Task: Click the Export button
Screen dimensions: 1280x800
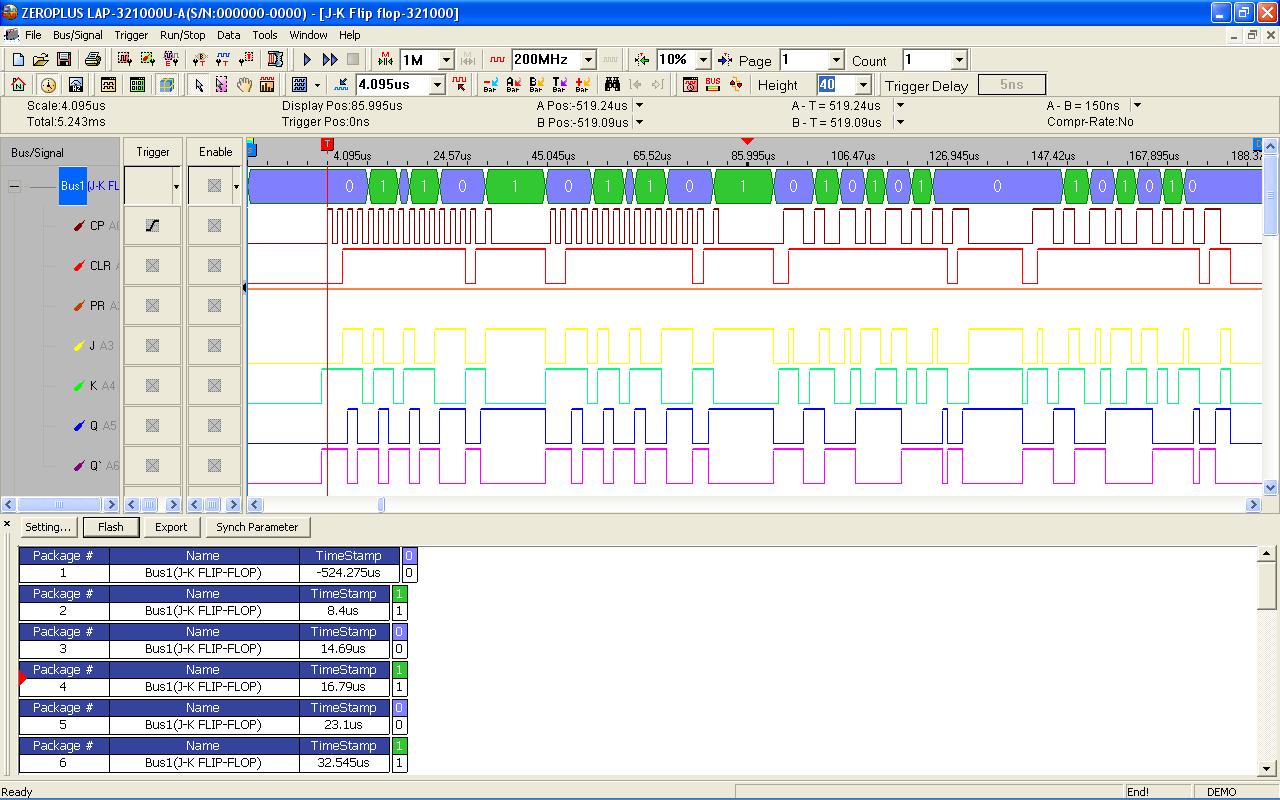Action: pos(171,527)
